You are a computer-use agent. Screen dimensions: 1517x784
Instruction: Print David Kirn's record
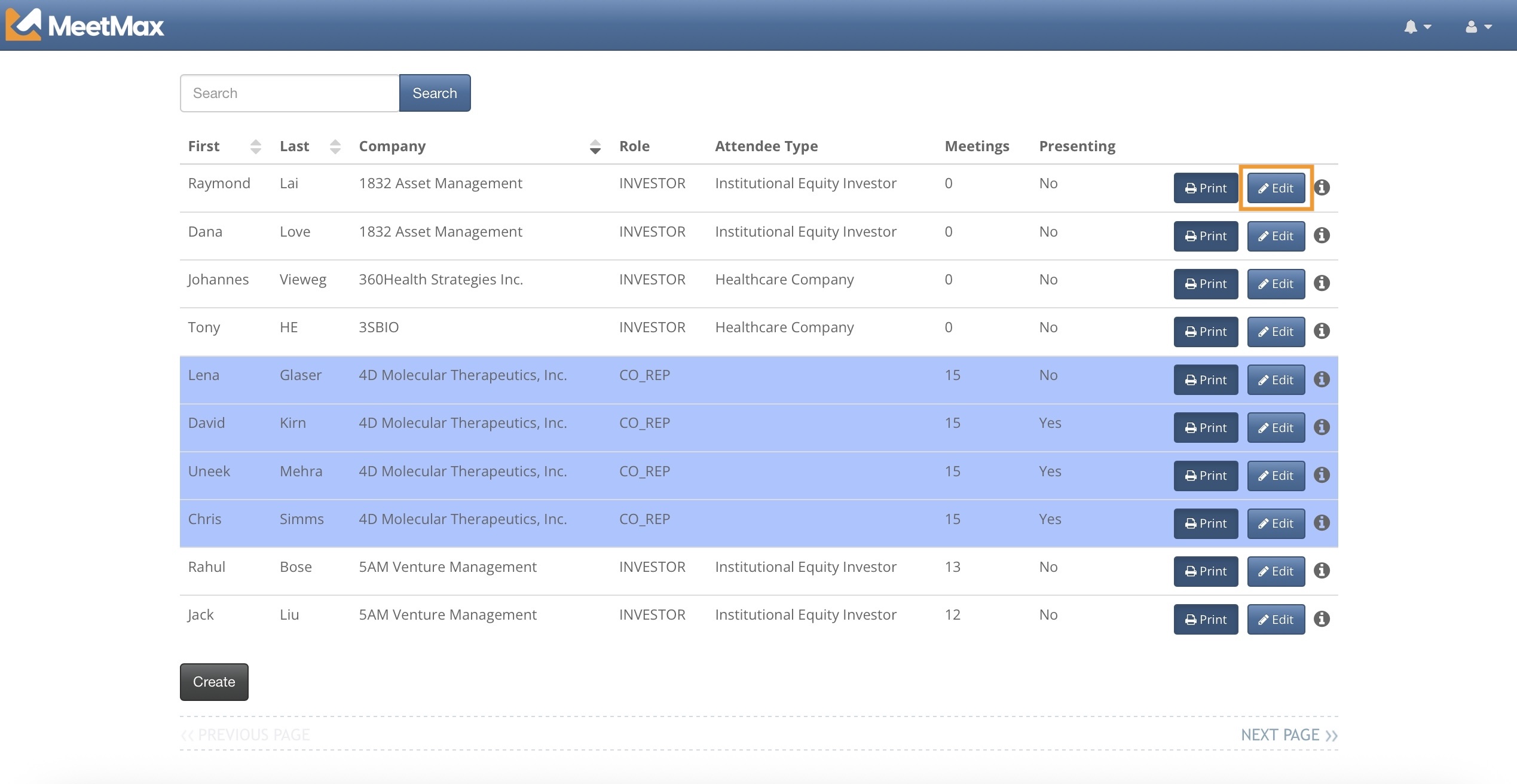tap(1206, 428)
